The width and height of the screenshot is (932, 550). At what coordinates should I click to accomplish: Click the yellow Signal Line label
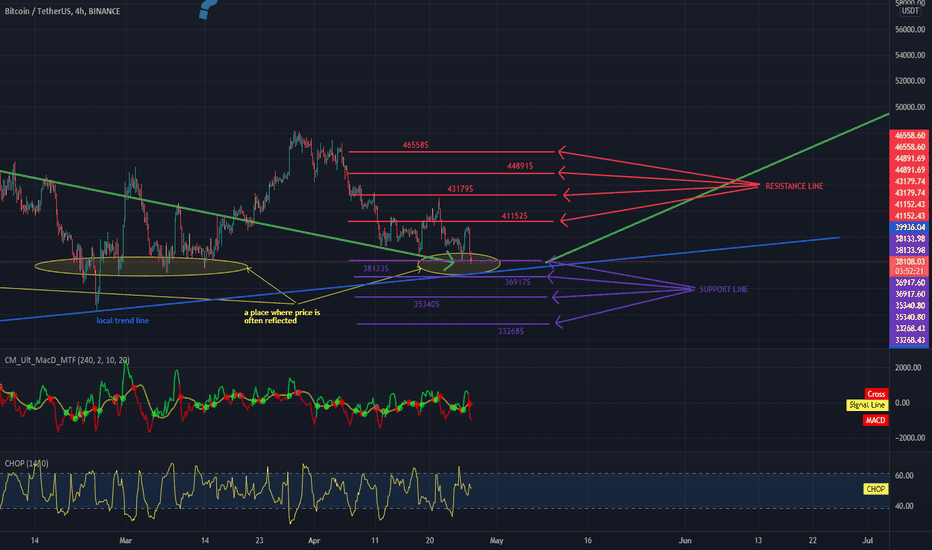pyautogui.click(x=867, y=405)
